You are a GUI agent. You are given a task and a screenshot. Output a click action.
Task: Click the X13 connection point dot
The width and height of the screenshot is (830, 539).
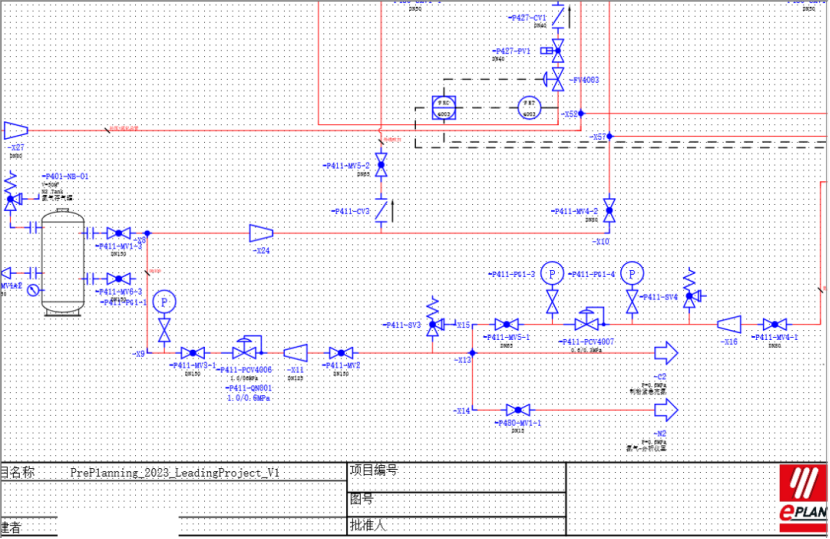tap(473, 353)
